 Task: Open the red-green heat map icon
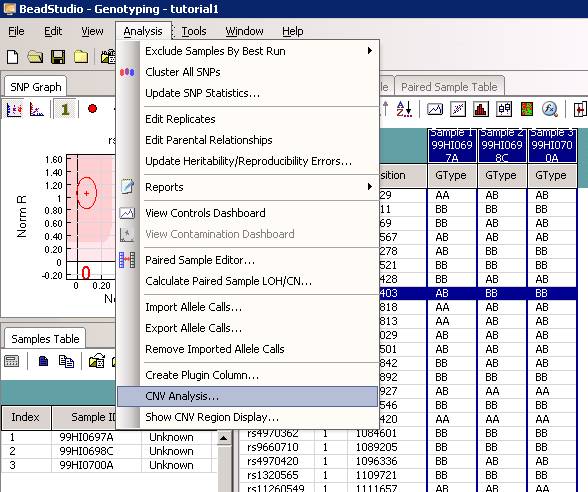pyautogui.click(x=527, y=109)
